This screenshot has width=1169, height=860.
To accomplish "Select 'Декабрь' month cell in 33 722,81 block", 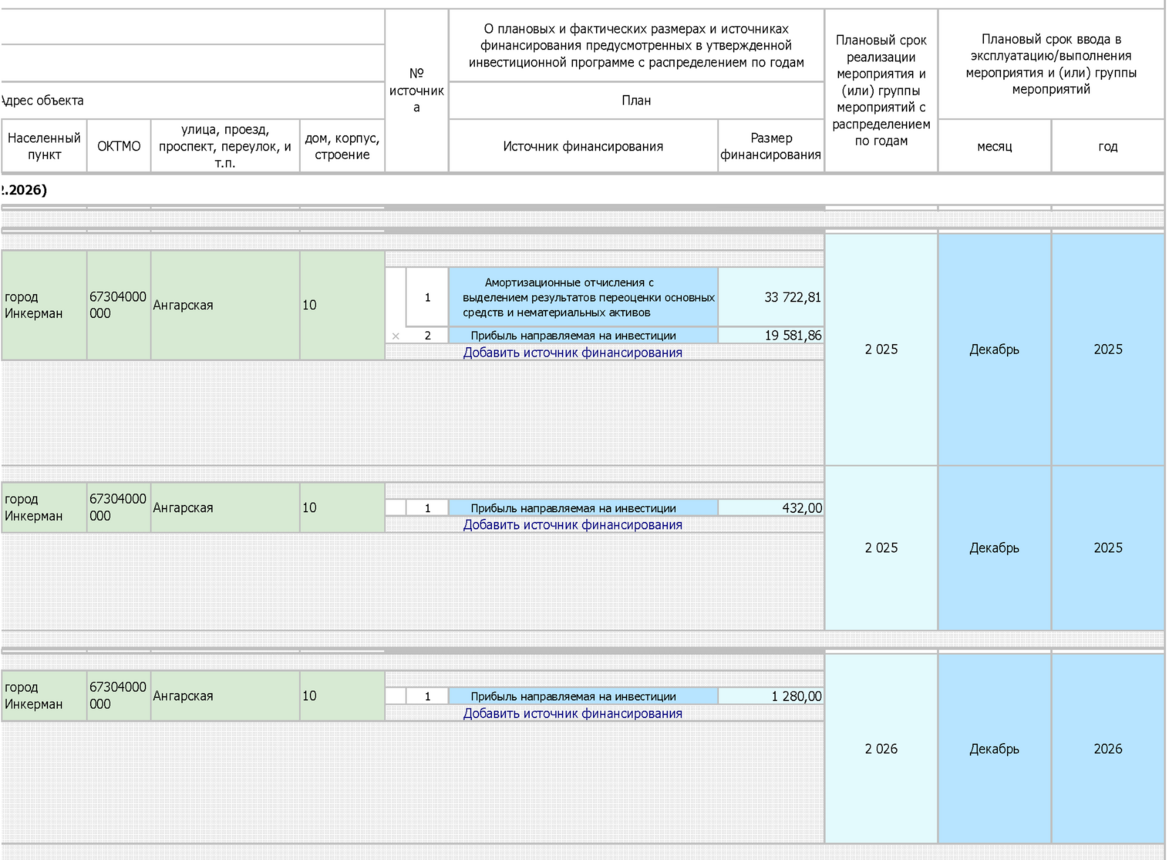I will point(995,350).
